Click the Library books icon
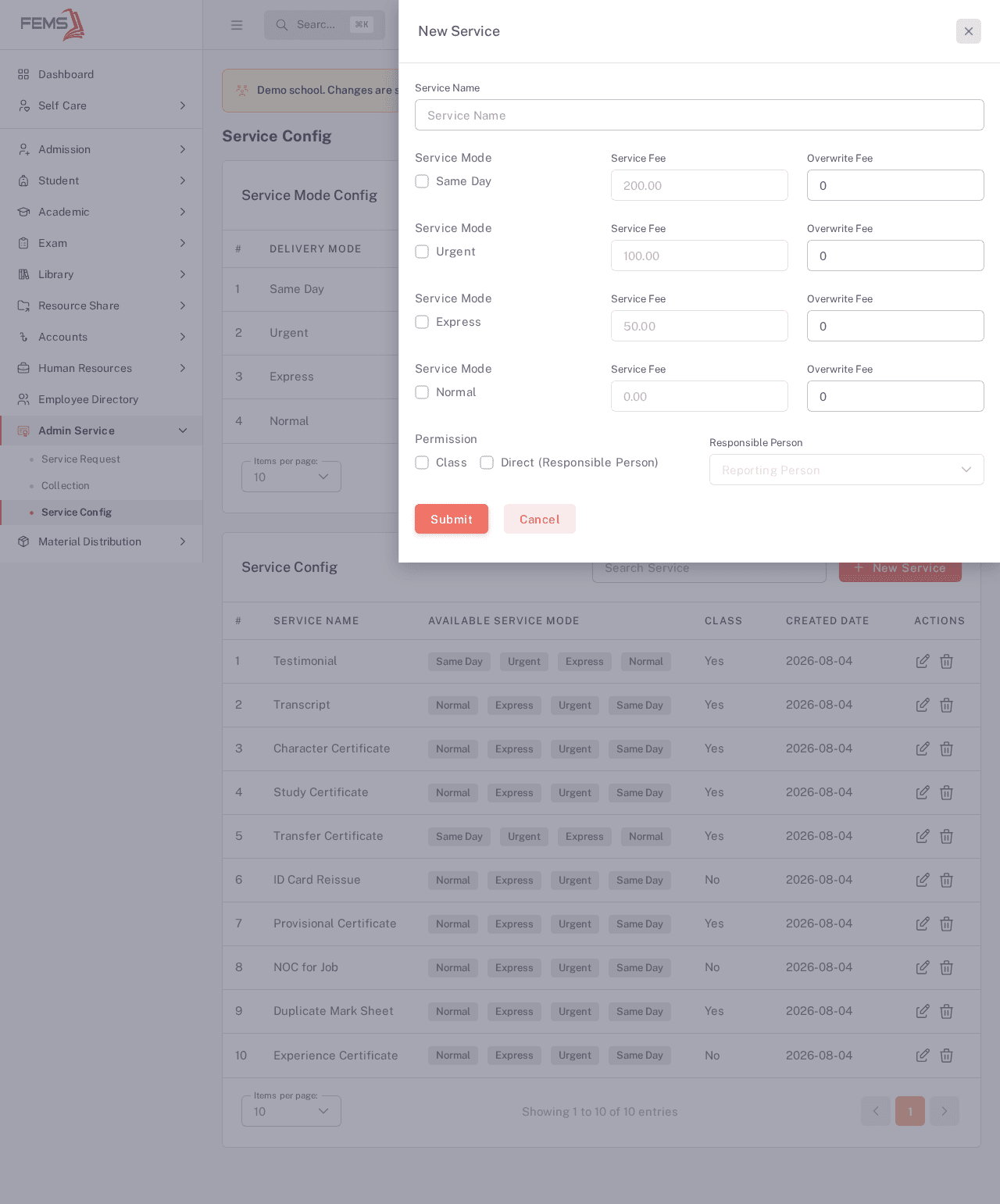 (23, 274)
